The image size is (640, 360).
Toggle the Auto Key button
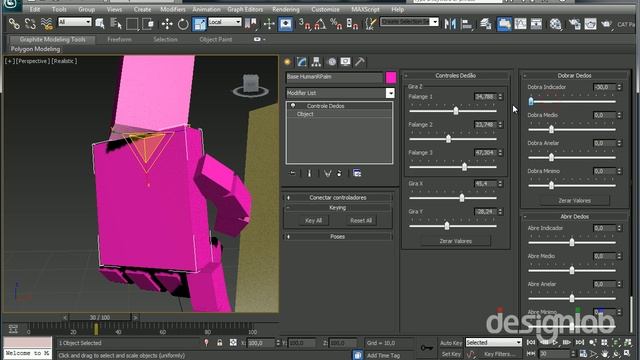pyautogui.click(x=451, y=343)
